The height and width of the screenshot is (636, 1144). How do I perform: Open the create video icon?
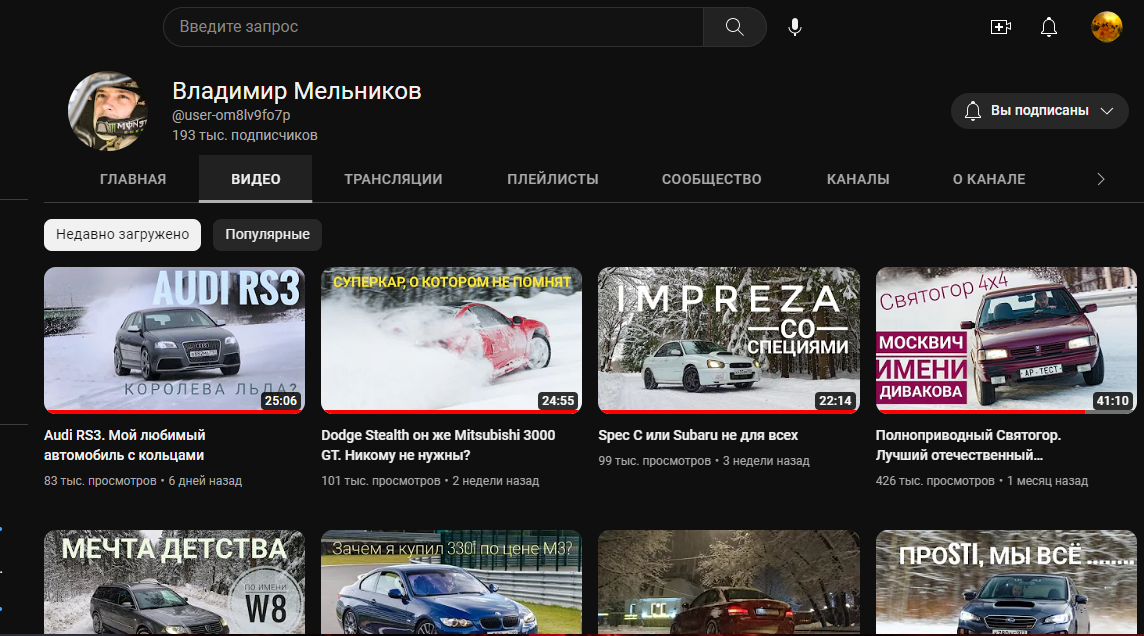click(1000, 27)
